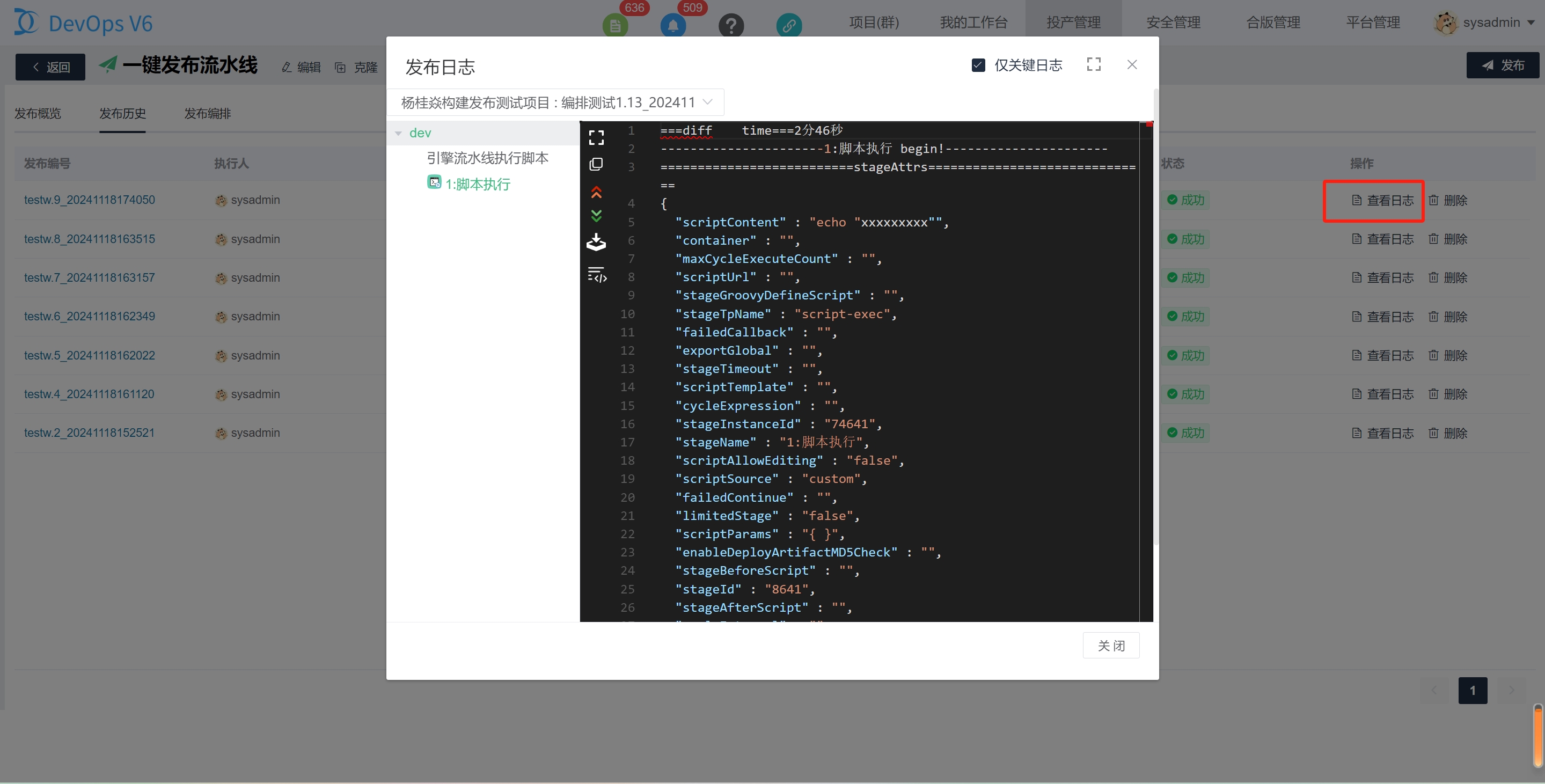Uncheck the 仅关键日志 checkbox
Image resolution: width=1545 pixels, height=784 pixels.
click(x=978, y=65)
